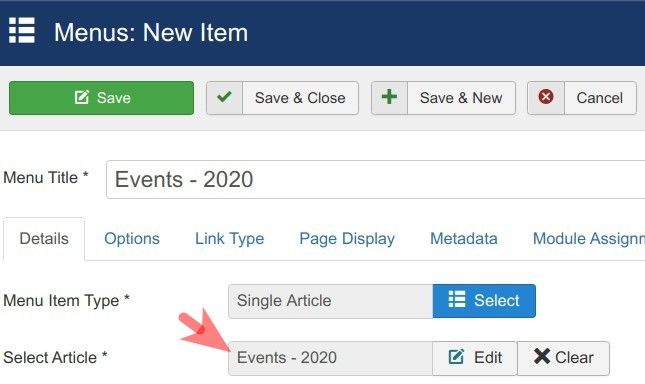Click the Single Article type field
This screenshot has height=384, width=645.
tap(330, 301)
